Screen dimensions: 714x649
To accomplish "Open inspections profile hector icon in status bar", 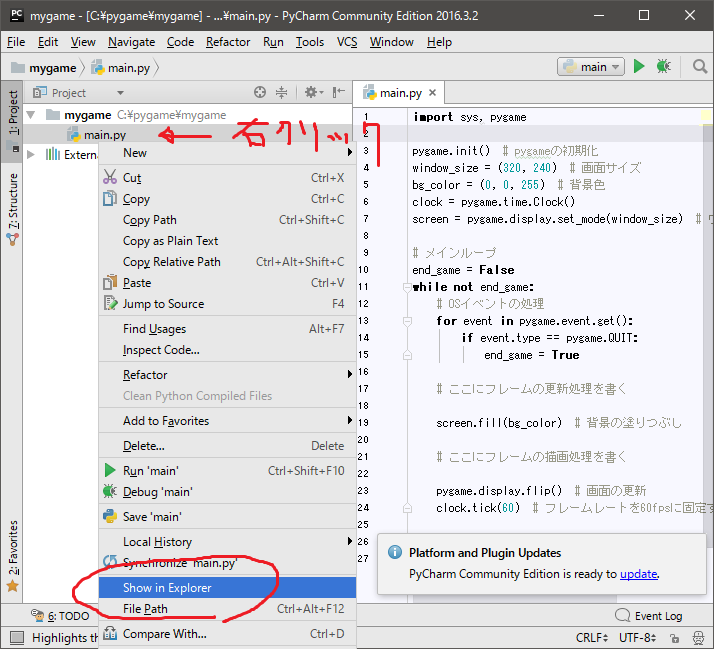I will pos(698,638).
